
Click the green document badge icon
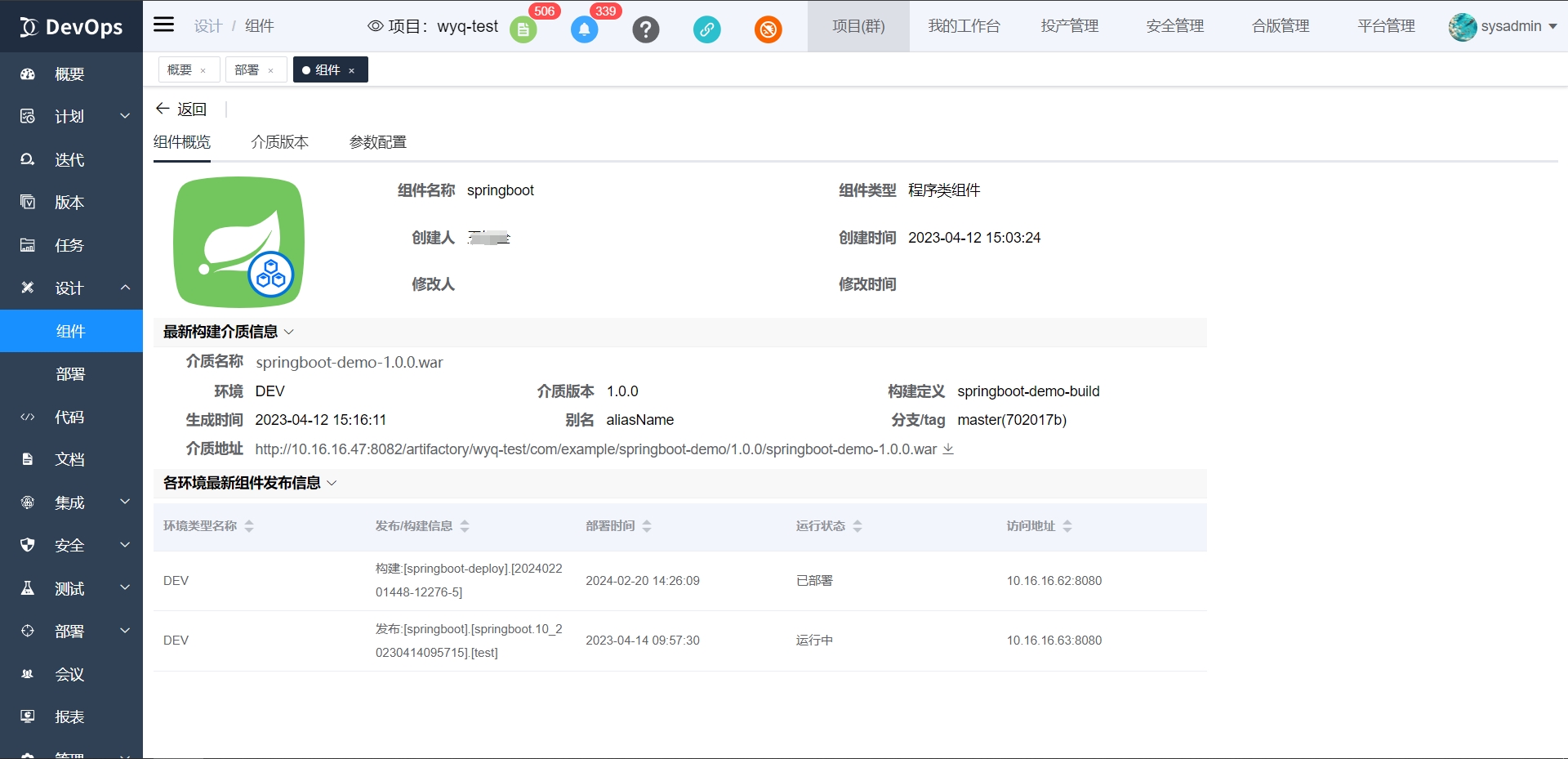click(523, 30)
